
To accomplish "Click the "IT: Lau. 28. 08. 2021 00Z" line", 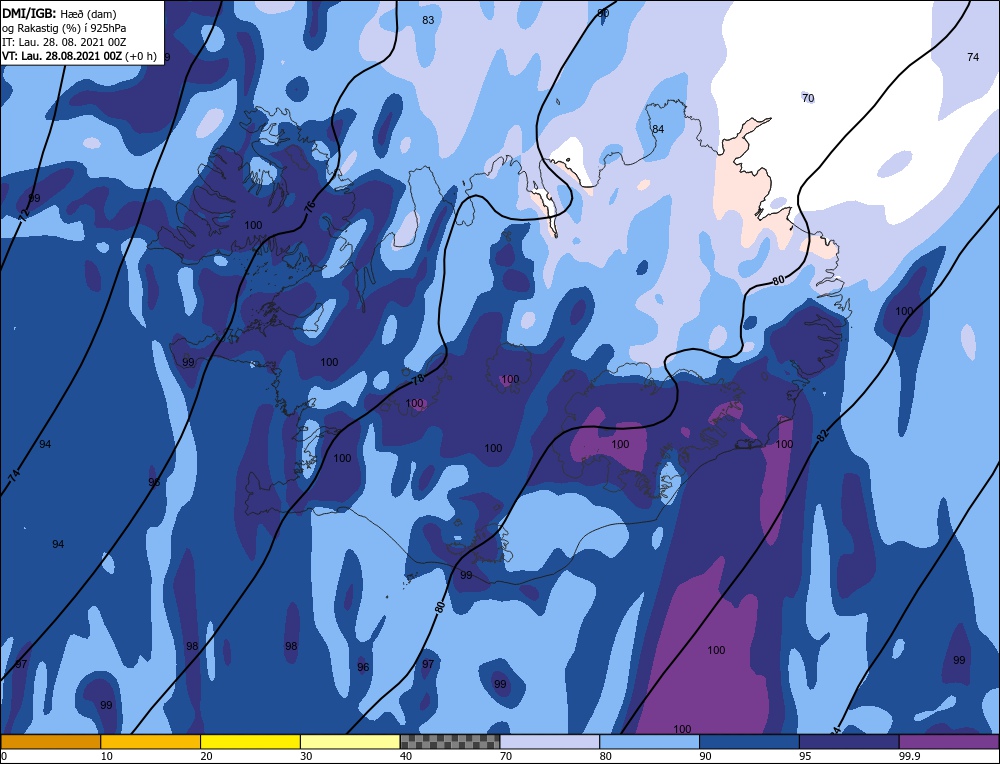I will point(64,42).
